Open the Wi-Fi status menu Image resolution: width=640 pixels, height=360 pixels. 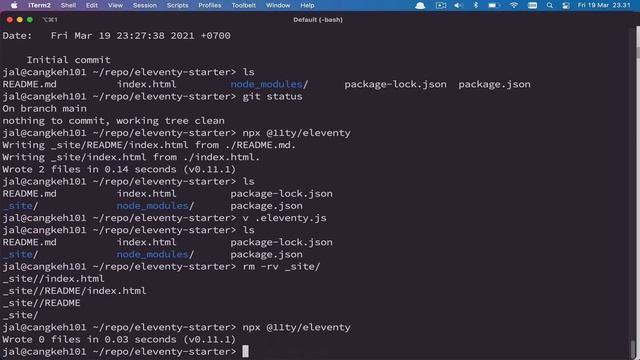[x=514, y=5]
